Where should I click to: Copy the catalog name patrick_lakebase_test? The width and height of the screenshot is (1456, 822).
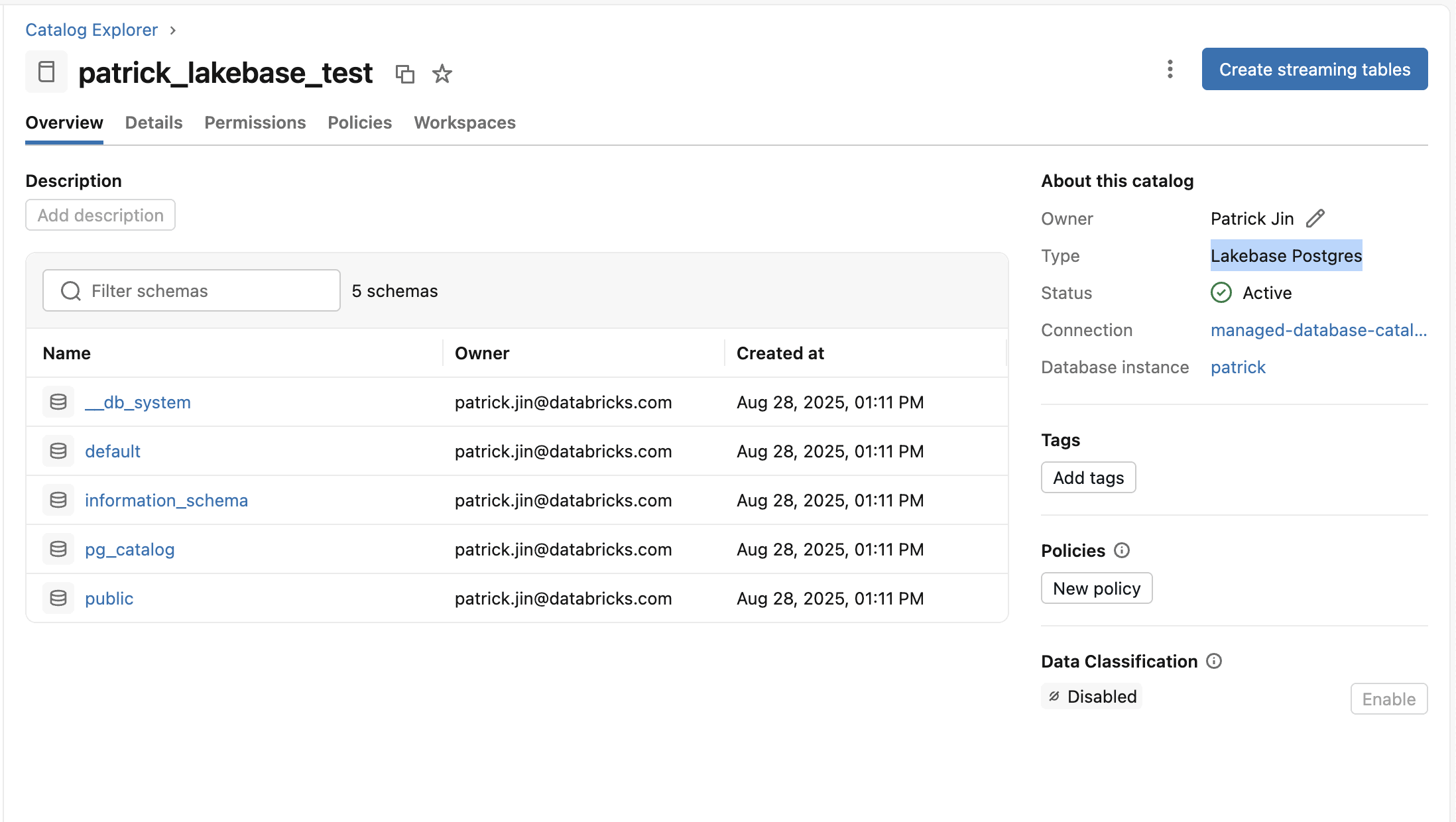click(404, 74)
